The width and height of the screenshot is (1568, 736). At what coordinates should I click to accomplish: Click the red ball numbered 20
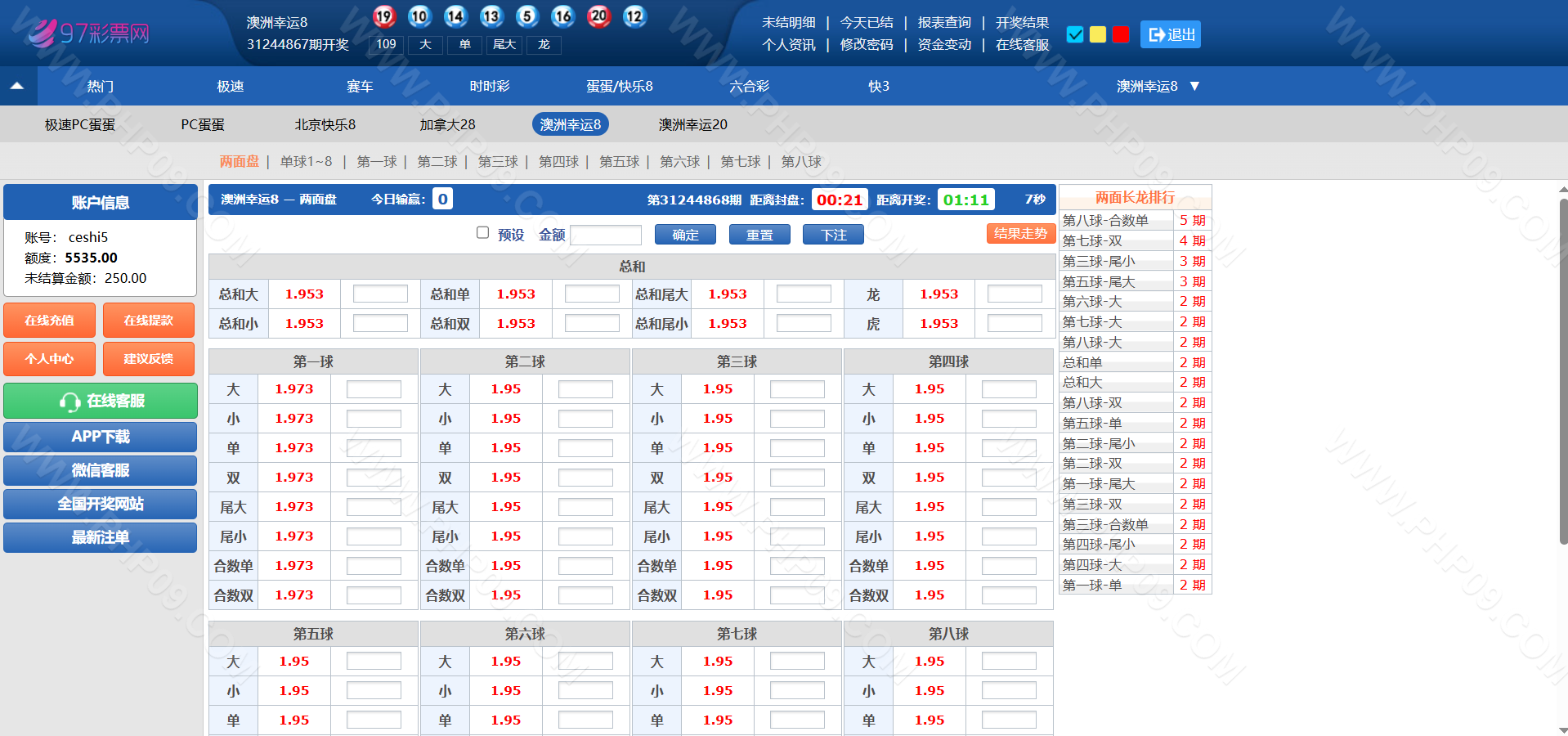598,16
